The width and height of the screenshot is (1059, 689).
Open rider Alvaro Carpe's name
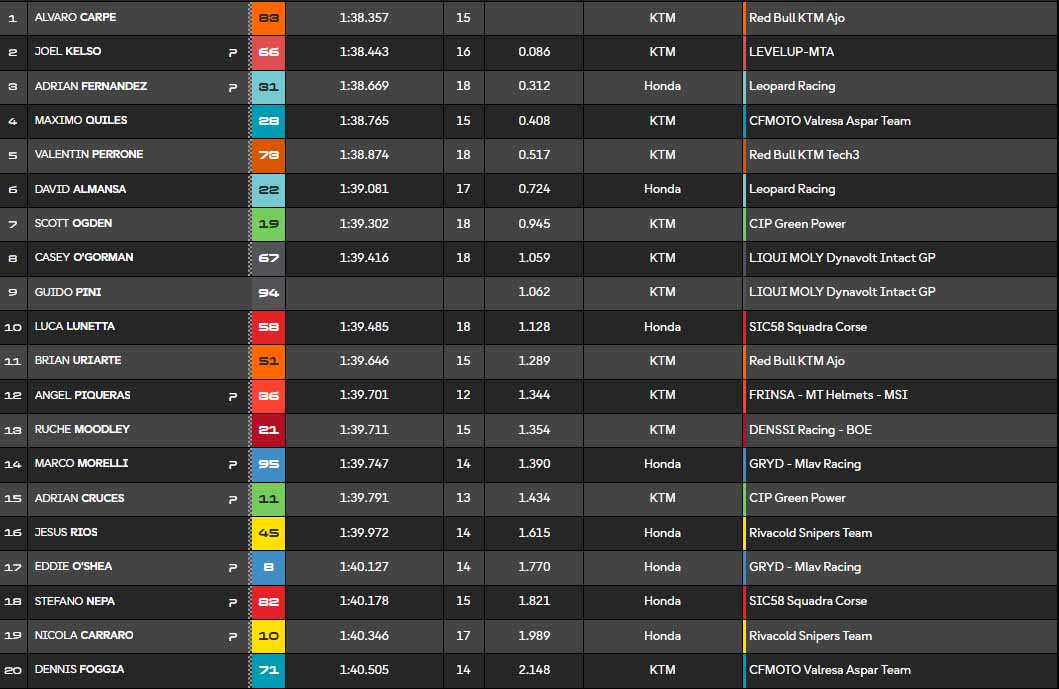coord(75,18)
